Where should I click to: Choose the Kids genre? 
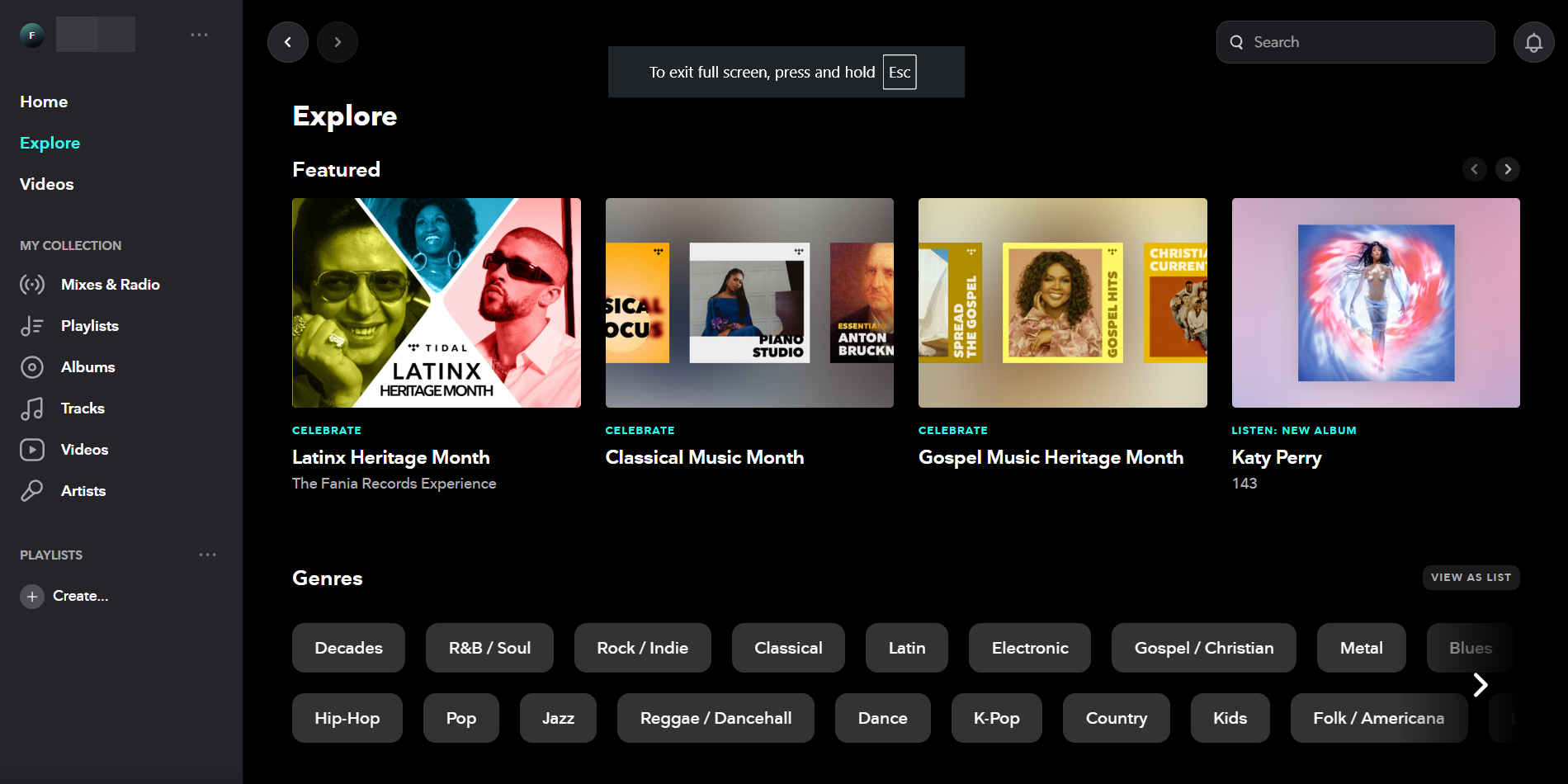point(1230,718)
